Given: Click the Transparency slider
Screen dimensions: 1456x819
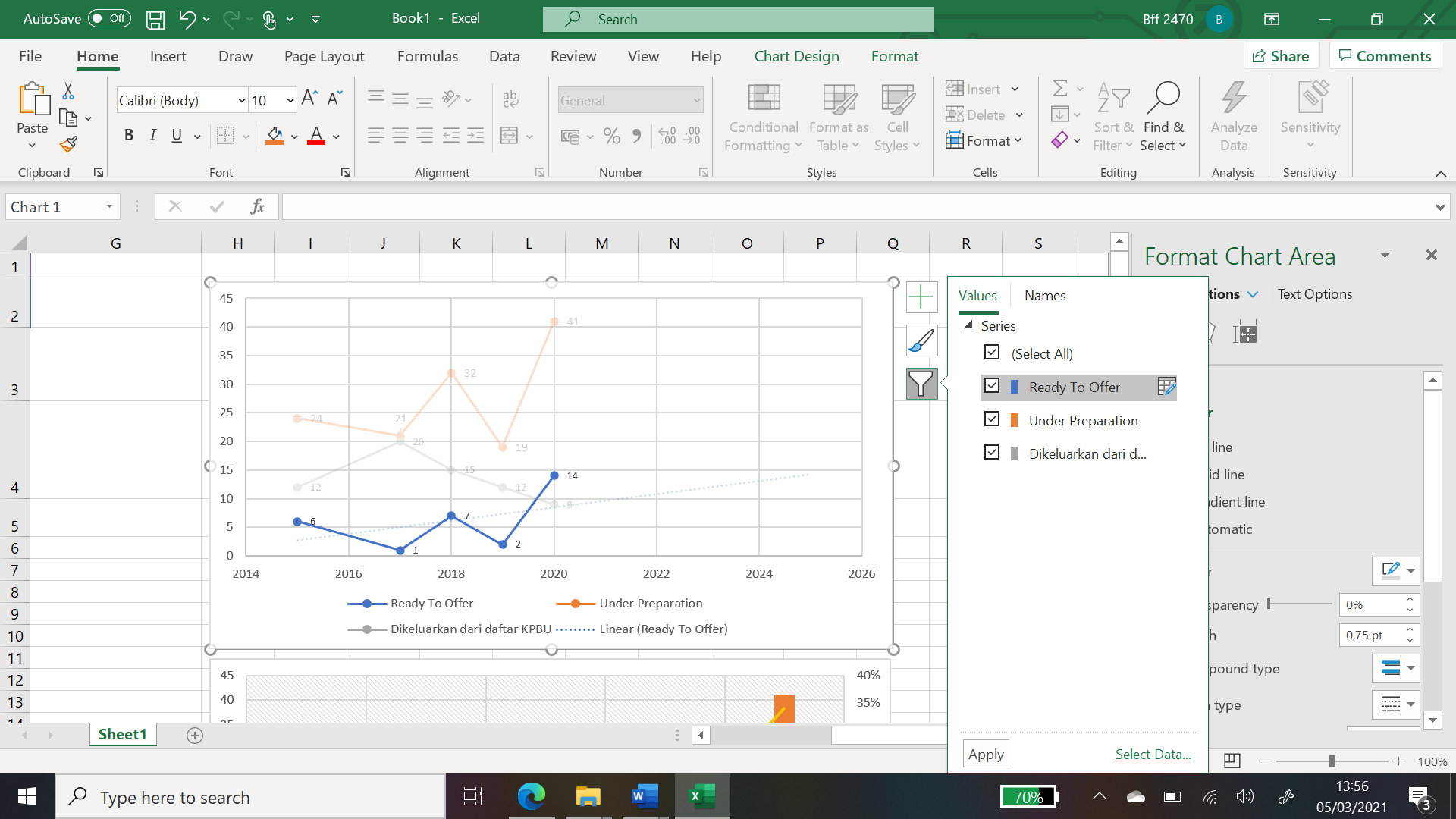Looking at the screenshot, I should [x=1300, y=604].
